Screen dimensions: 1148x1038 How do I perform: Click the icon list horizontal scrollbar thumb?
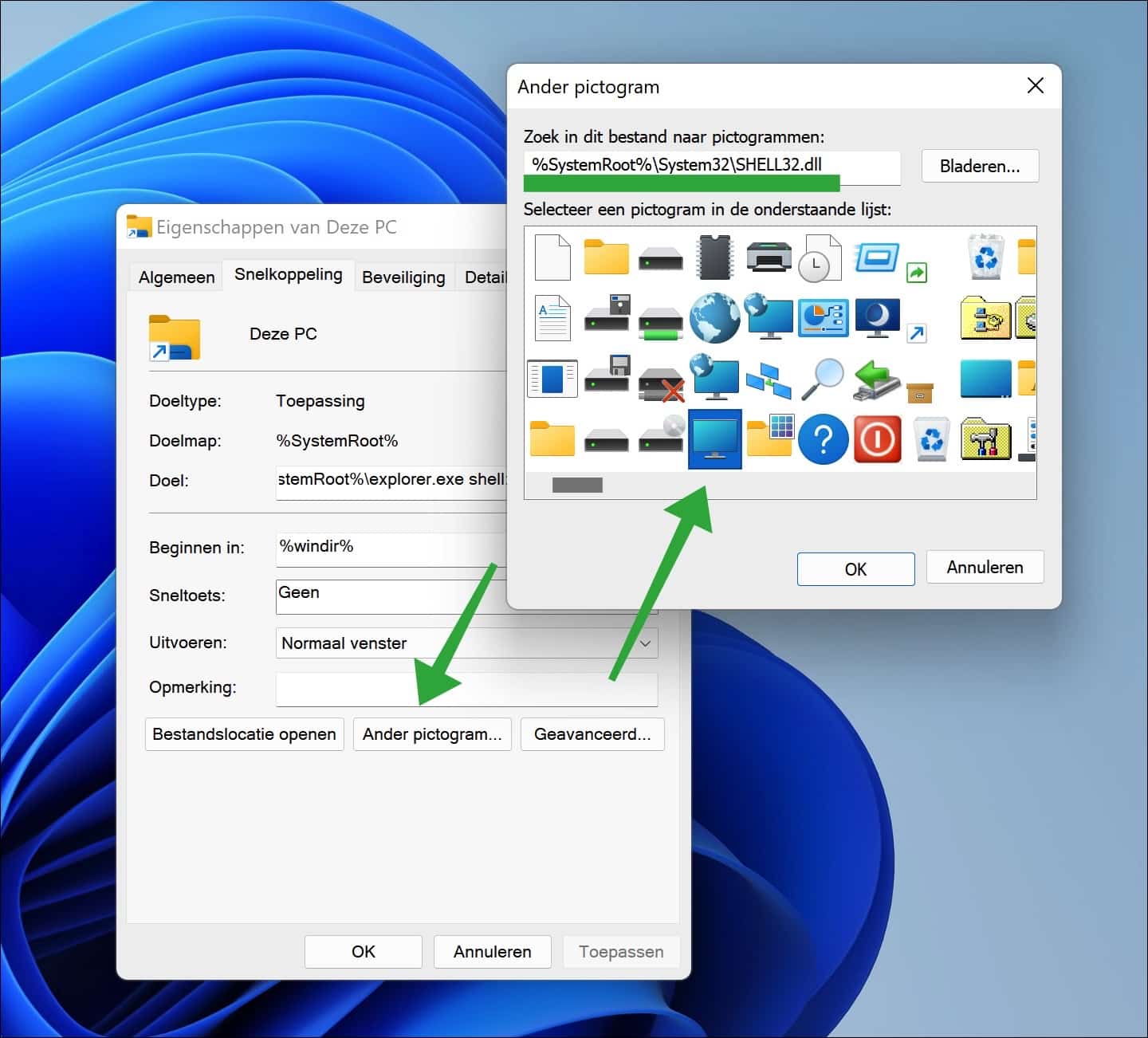577,485
